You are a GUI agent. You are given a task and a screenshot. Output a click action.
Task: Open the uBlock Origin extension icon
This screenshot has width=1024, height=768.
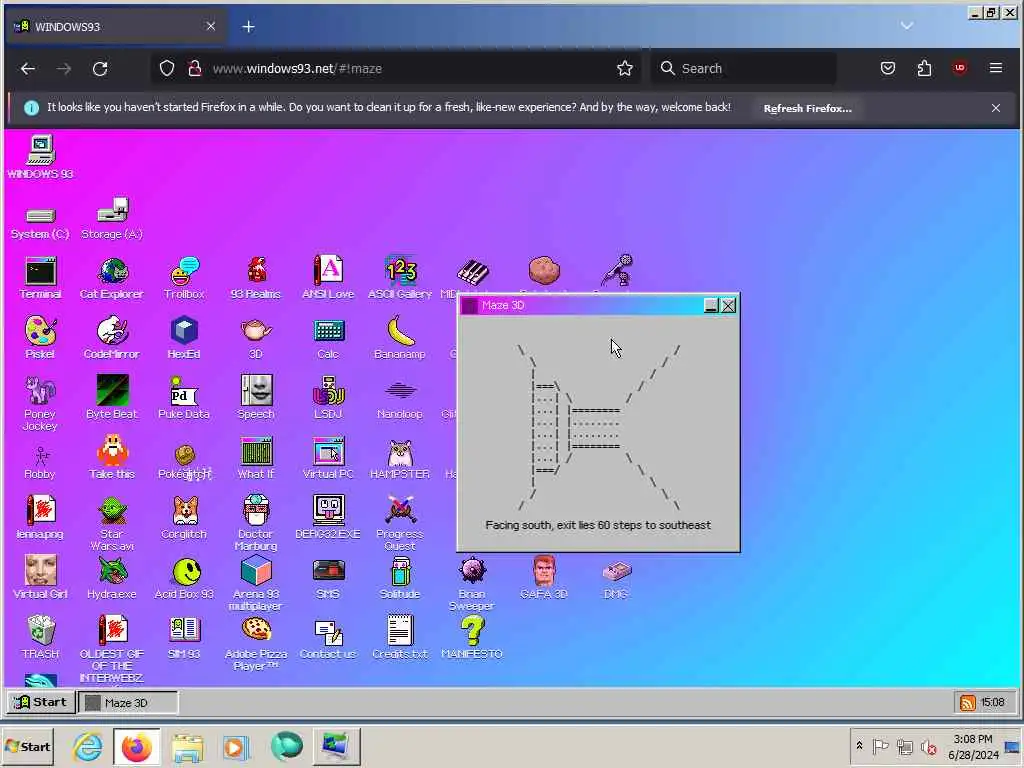[x=959, y=68]
